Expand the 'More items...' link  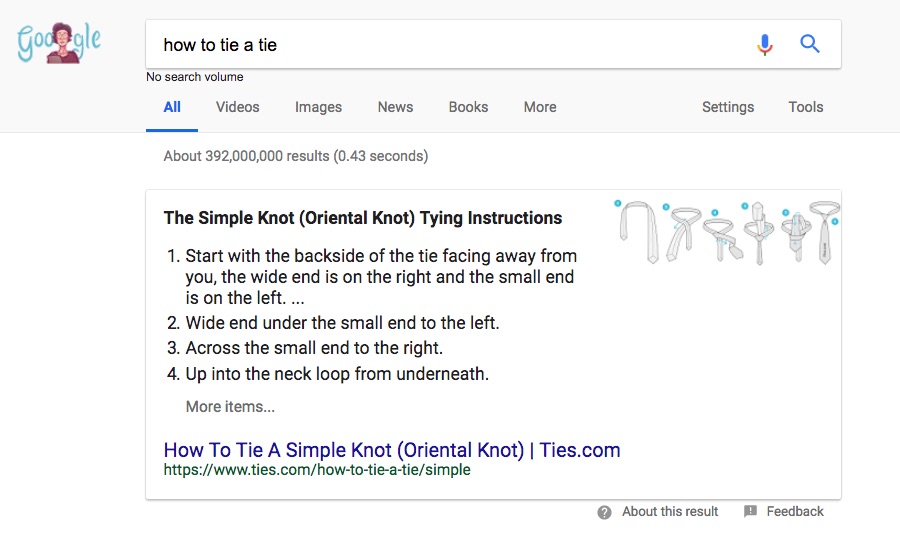pos(230,406)
